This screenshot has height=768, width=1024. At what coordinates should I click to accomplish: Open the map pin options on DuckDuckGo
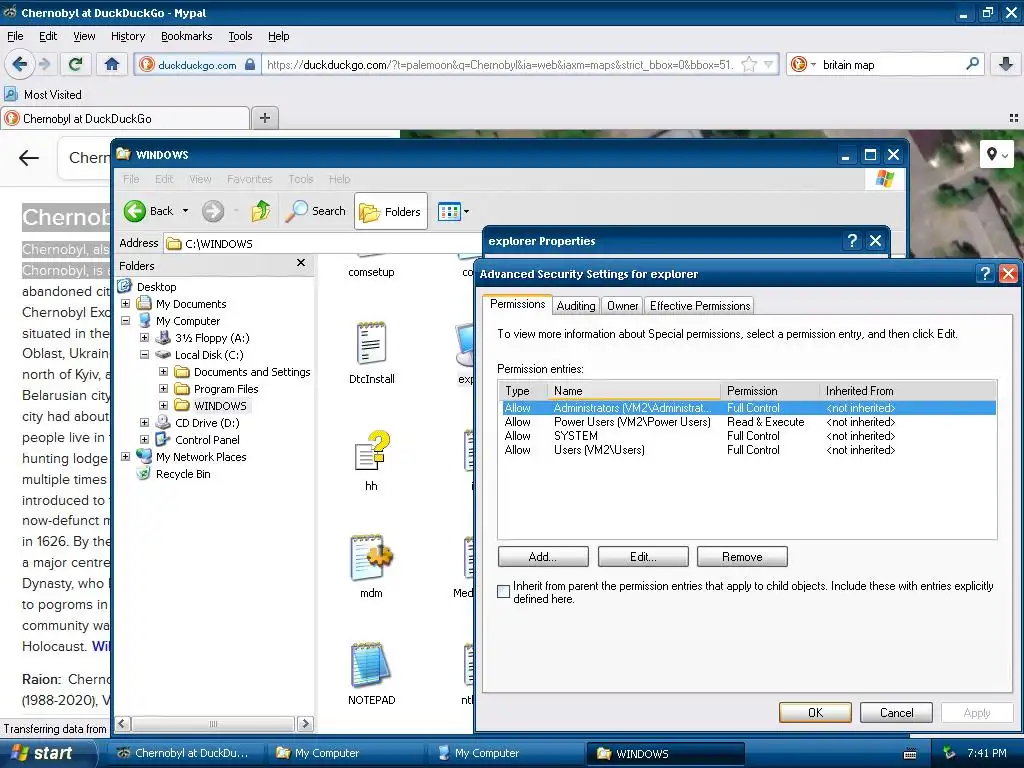click(997, 155)
